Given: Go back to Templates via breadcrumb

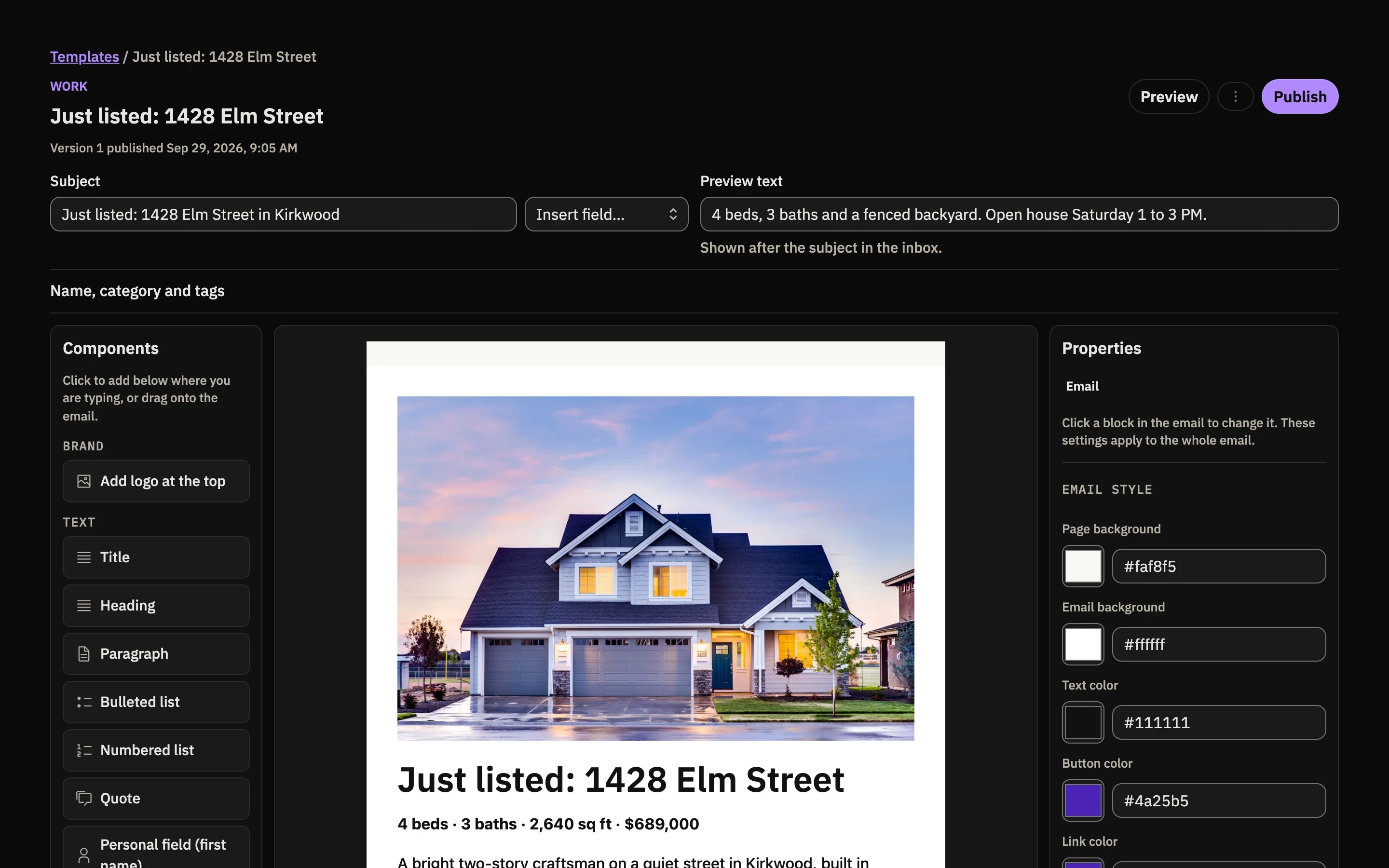Looking at the screenshot, I should click(84, 57).
